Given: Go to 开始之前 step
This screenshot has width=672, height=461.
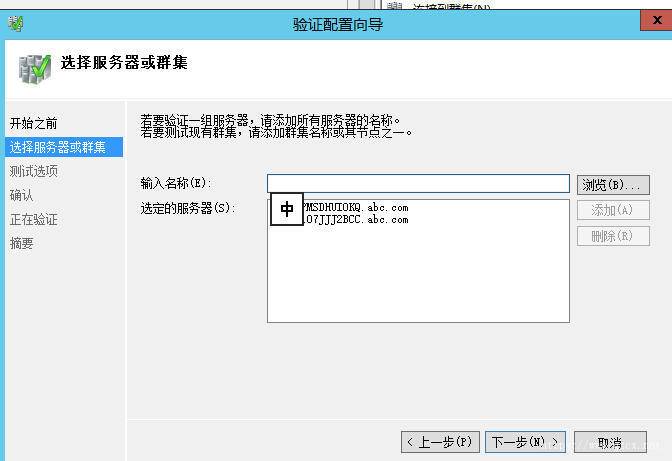Looking at the screenshot, I should point(33,123).
